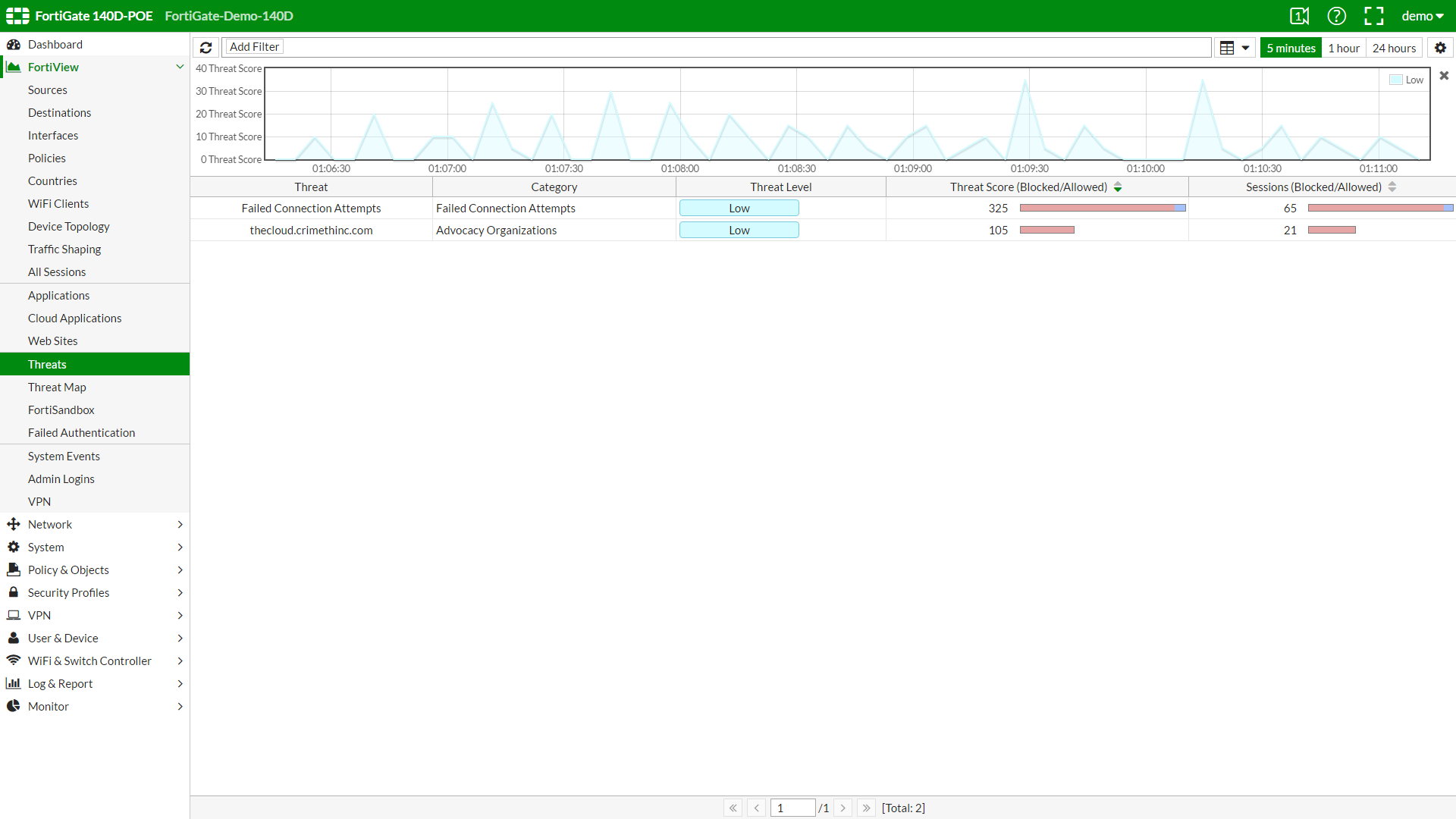This screenshot has height=819, width=1456.
Task: Open the settings gear in the toolbar
Action: click(x=1440, y=48)
